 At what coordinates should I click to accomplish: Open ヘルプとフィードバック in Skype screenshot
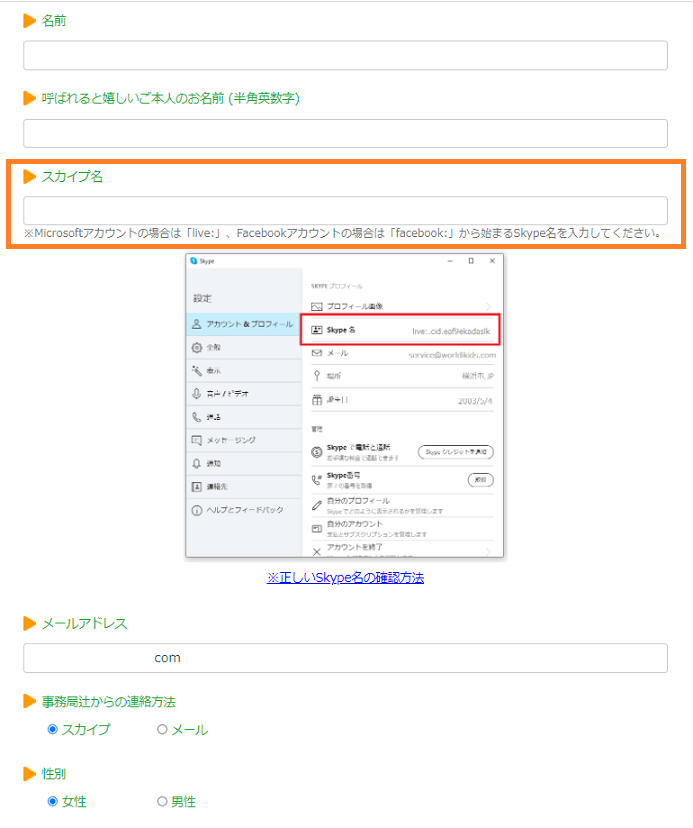pos(244,510)
